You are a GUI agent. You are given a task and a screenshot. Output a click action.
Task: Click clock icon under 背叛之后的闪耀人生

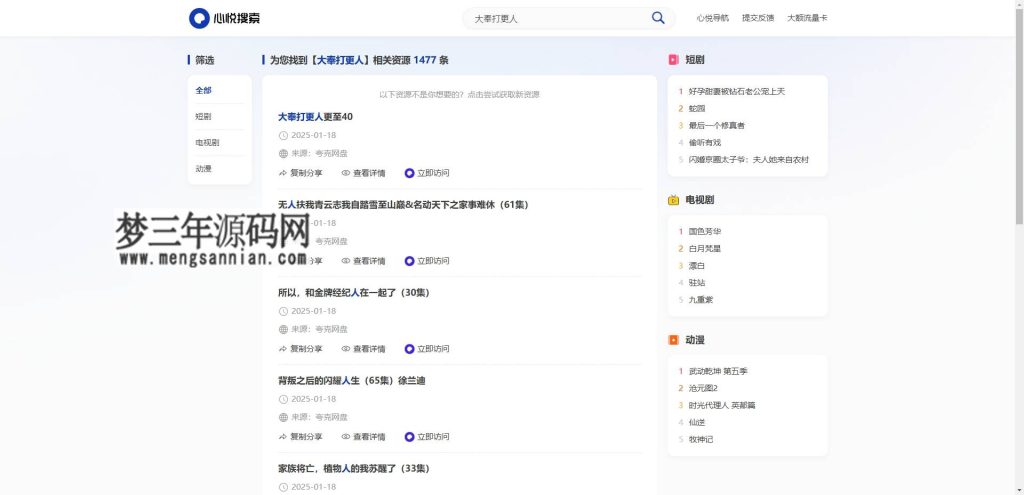(283, 399)
